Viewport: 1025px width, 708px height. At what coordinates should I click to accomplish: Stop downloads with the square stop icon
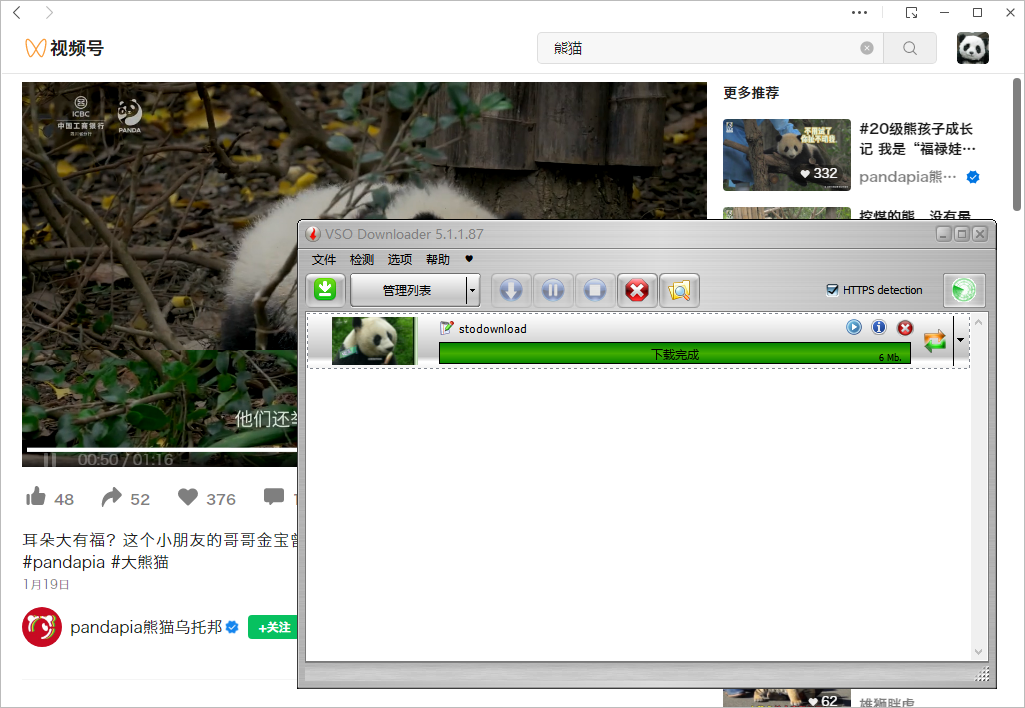595,290
